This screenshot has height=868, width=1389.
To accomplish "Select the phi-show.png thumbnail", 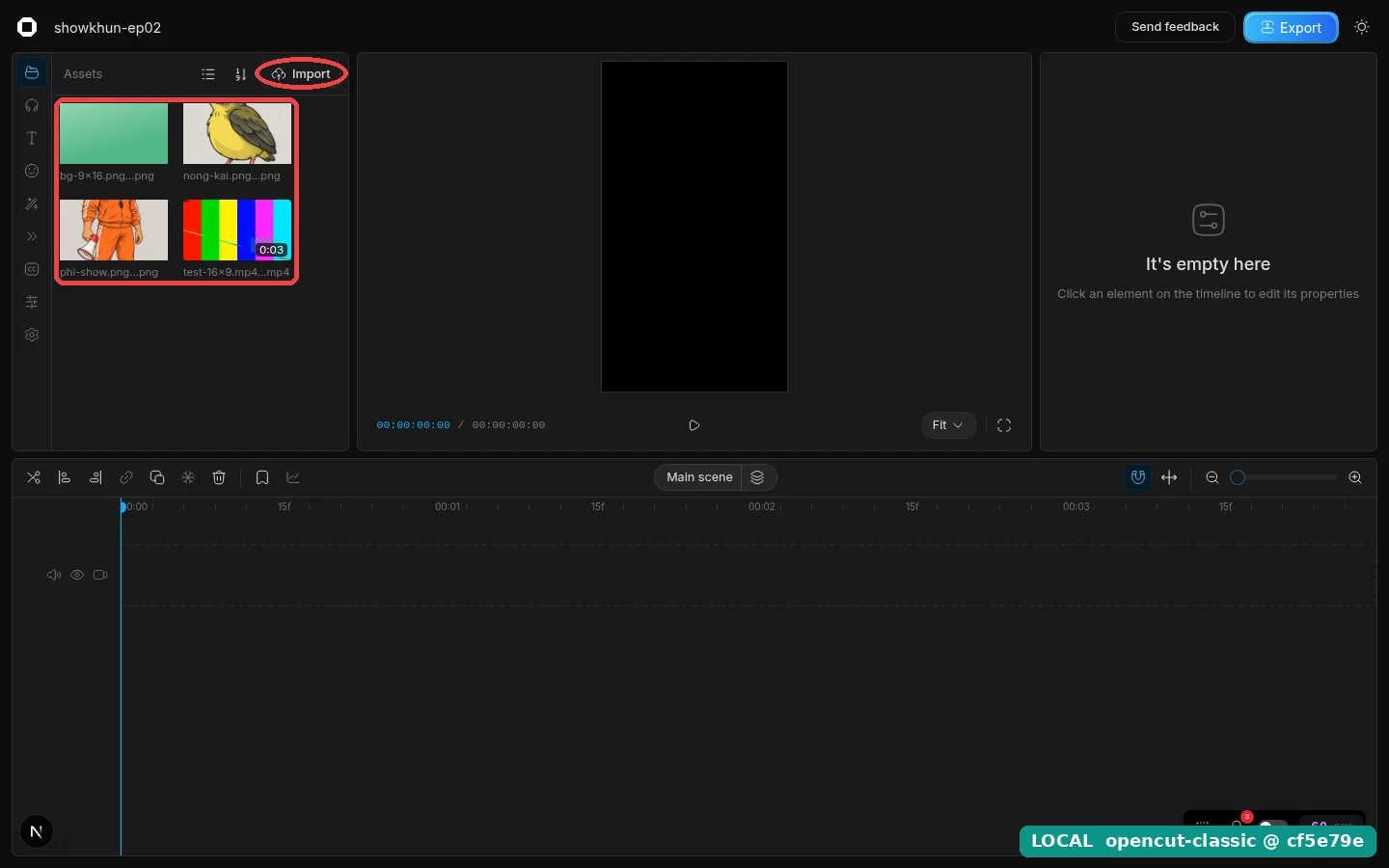I will pyautogui.click(x=114, y=231).
